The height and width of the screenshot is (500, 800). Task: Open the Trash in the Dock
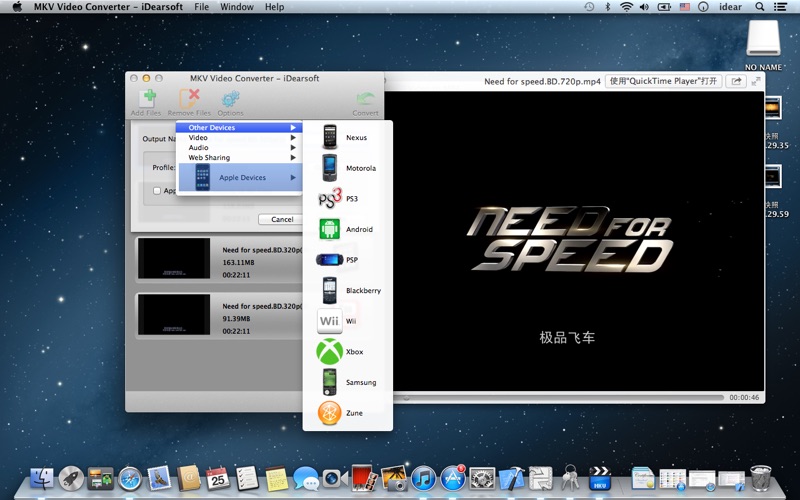point(761,478)
